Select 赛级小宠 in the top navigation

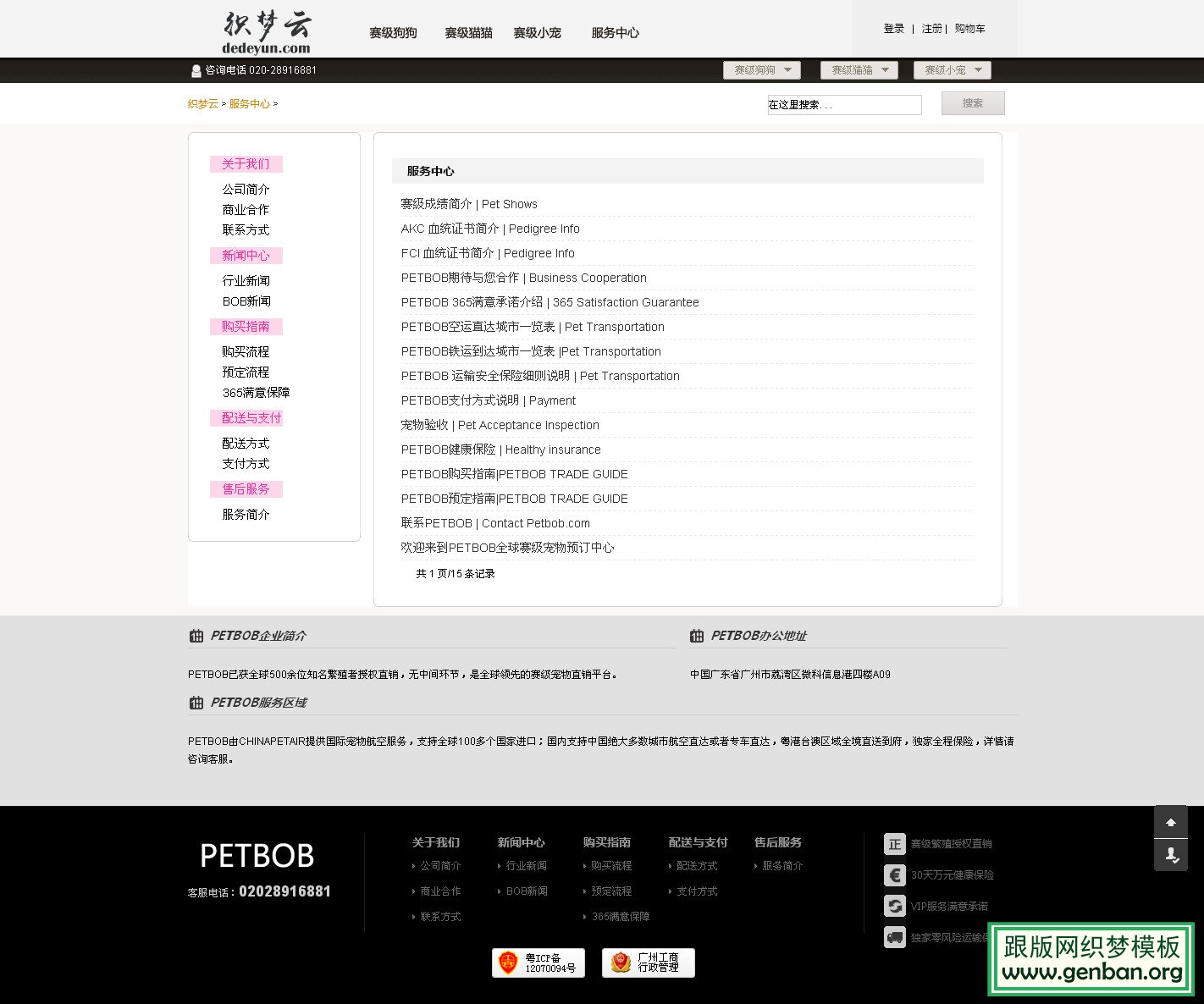click(x=537, y=33)
